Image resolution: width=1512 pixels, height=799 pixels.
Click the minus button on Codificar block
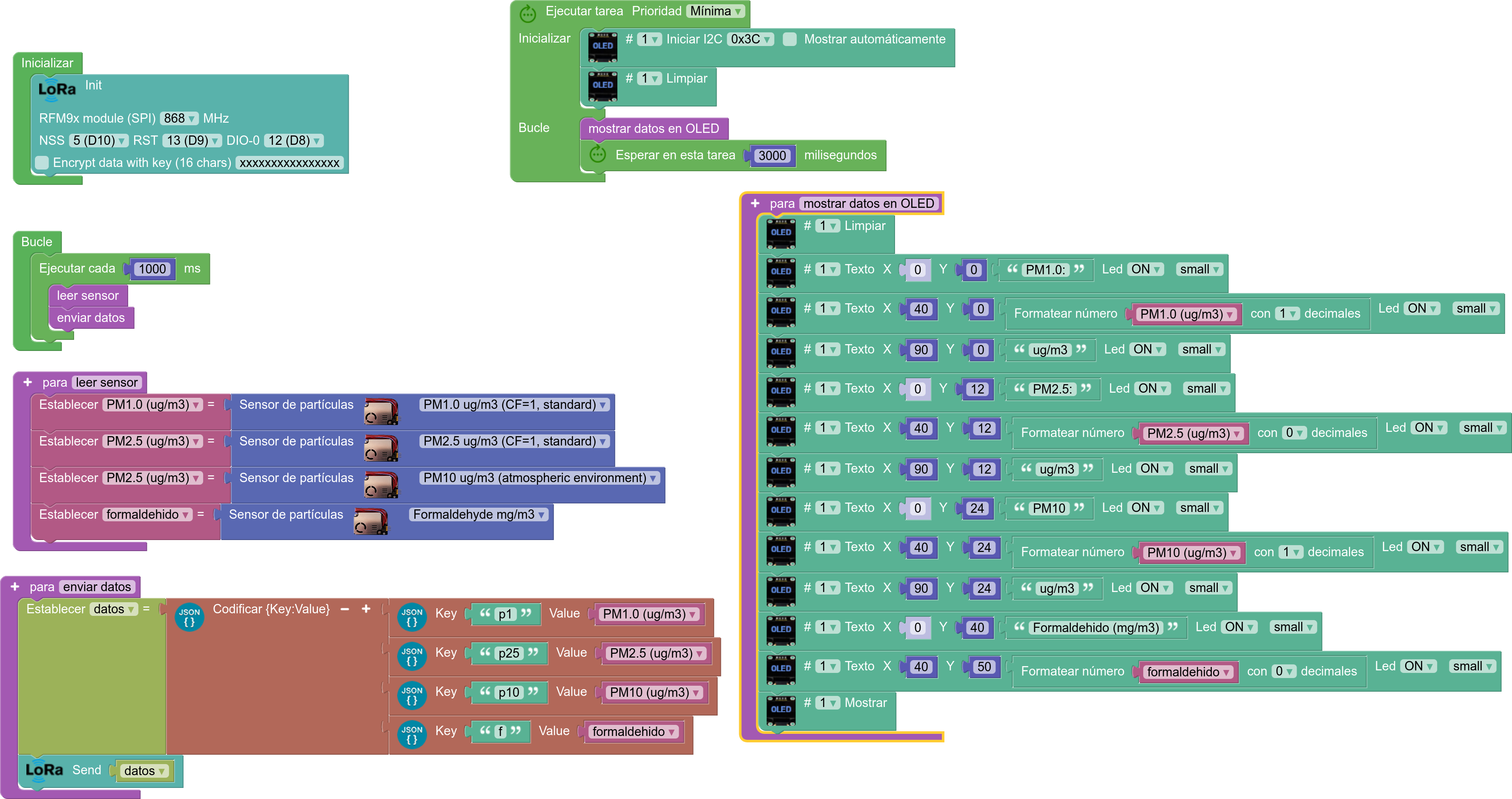point(345,609)
